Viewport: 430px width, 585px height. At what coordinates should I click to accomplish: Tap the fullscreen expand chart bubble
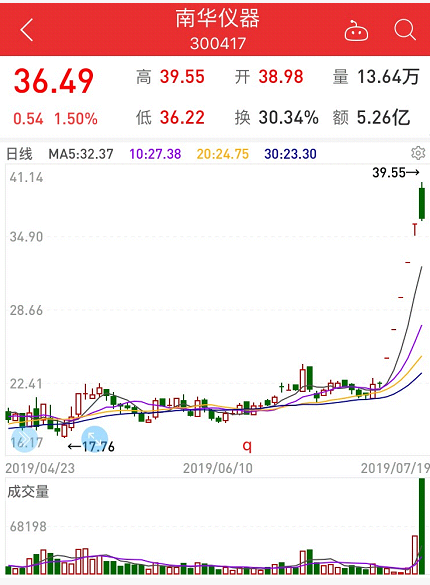[94, 439]
